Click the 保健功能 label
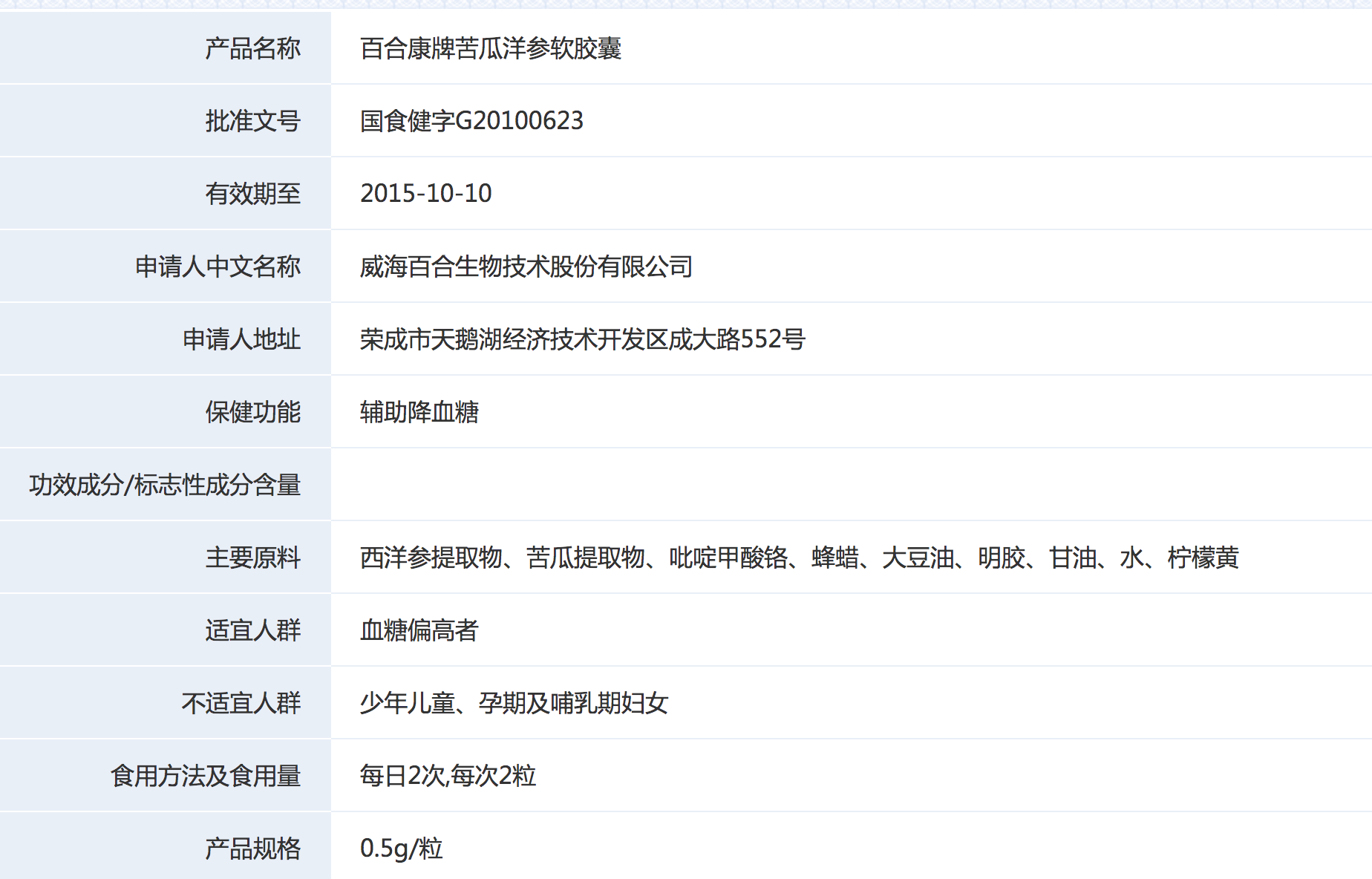Viewport: 1372px width, 879px height. (253, 412)
